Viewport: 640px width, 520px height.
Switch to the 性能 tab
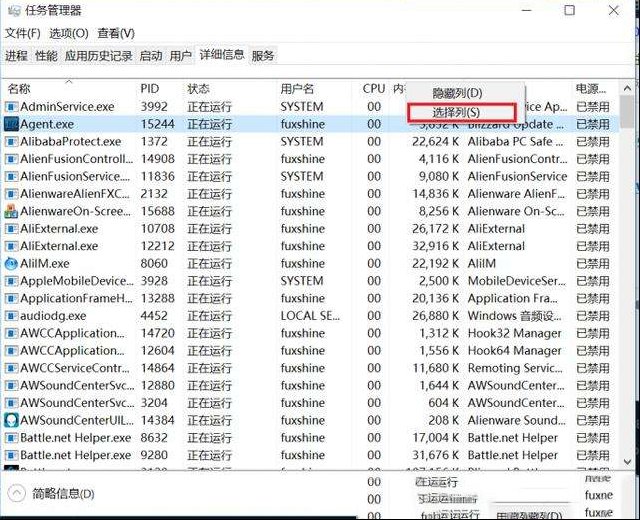[x=46, y=56]
